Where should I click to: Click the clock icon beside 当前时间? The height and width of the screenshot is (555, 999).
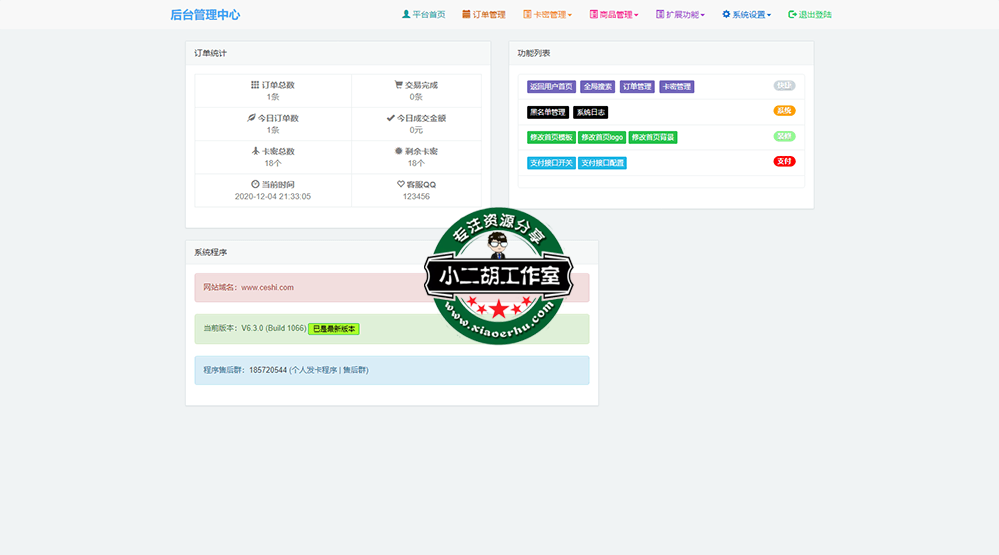tap(255, 184)
